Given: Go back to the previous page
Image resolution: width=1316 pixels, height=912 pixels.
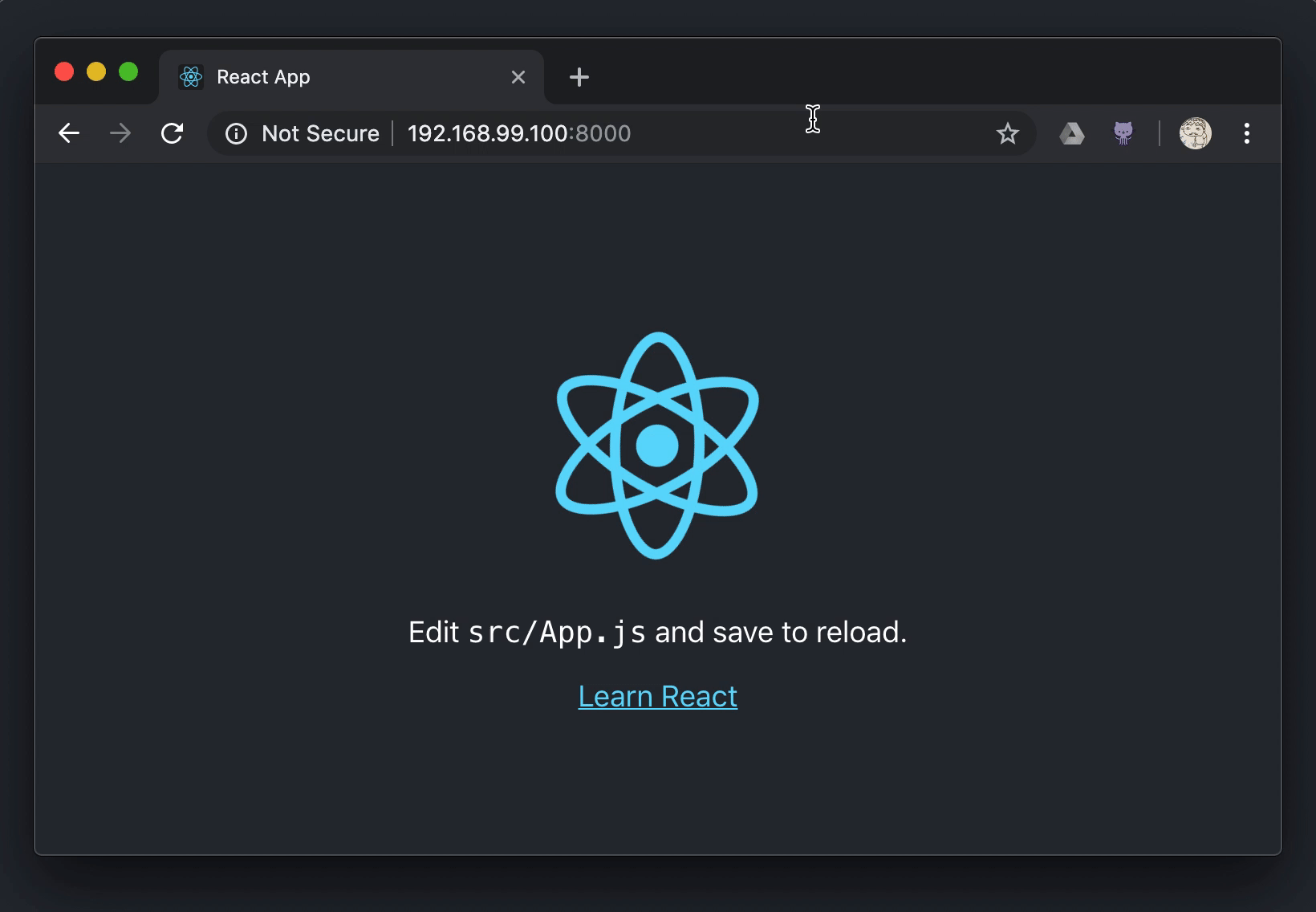Looking at the screenshot, I should pos(69,133).
